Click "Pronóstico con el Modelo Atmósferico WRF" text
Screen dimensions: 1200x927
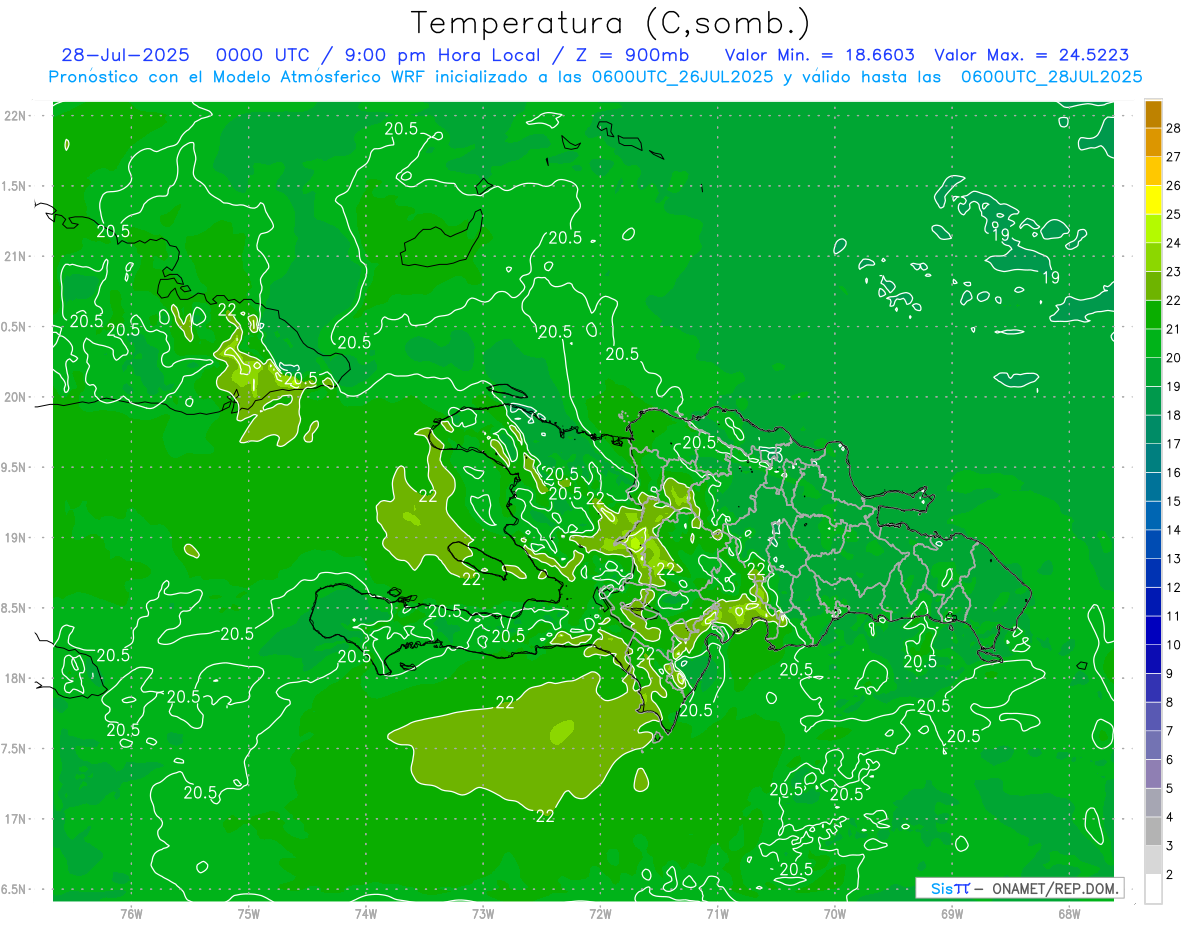tap(238, 77)
